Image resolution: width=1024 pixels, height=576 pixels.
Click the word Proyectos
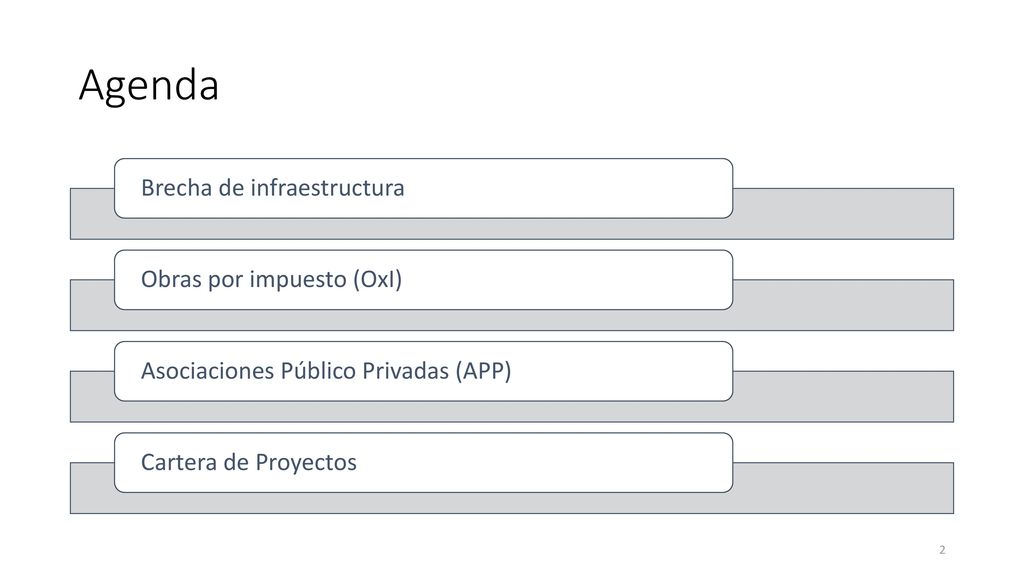tap(306, 463)
